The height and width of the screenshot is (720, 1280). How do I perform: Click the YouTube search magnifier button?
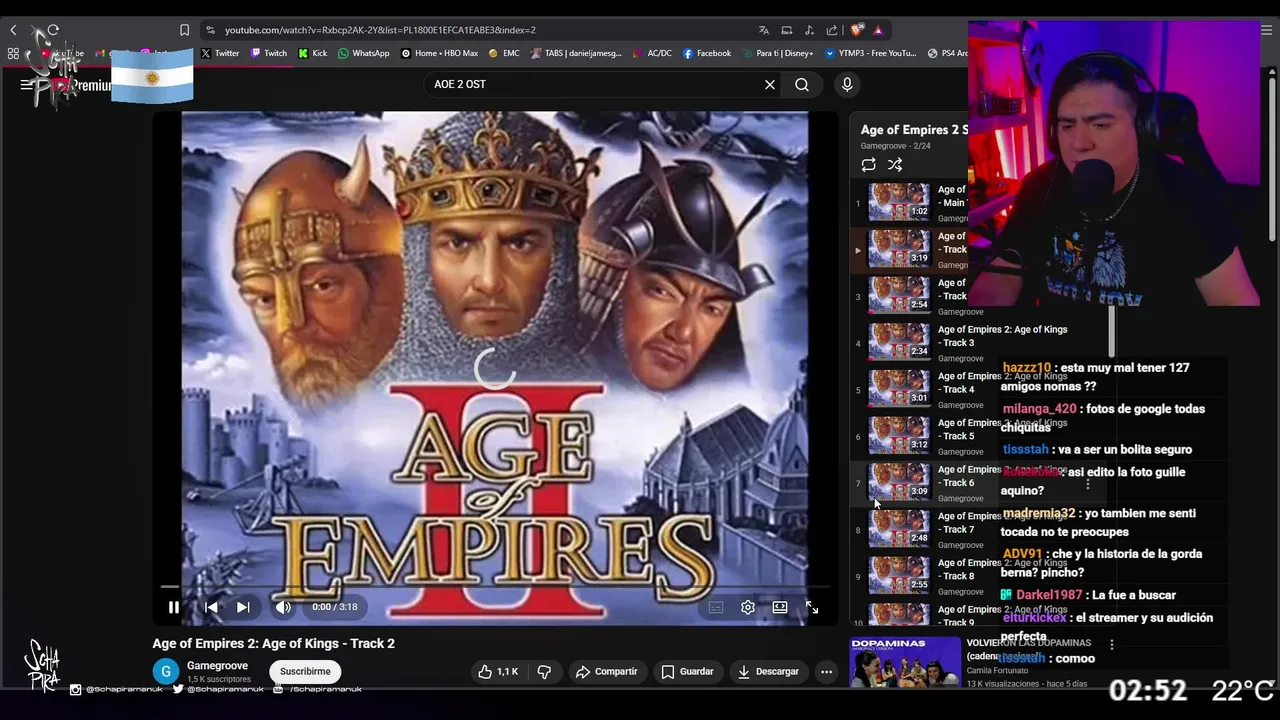(x=802, y=85)
